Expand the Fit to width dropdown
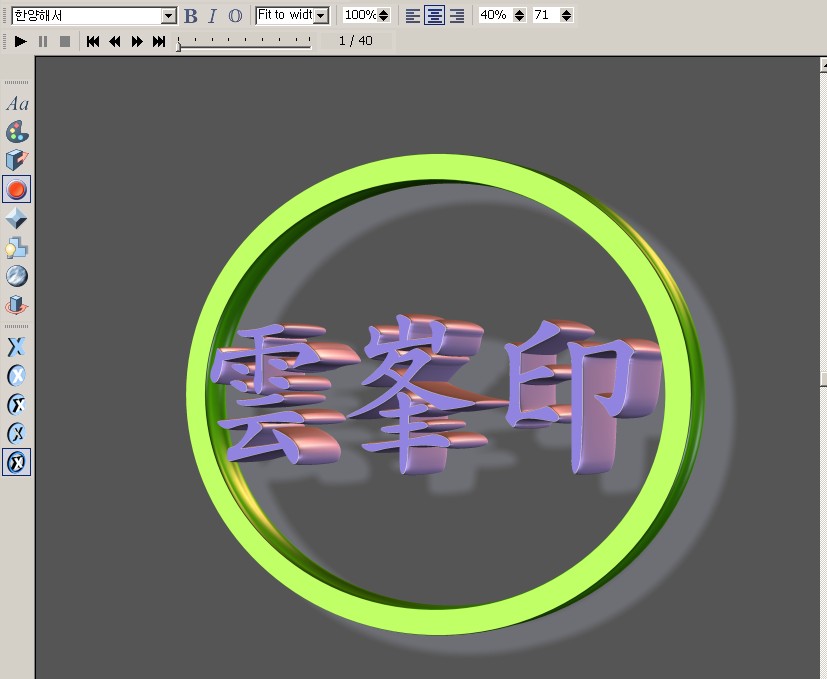Screen dimensions: 827x679 tap(321, 16)
